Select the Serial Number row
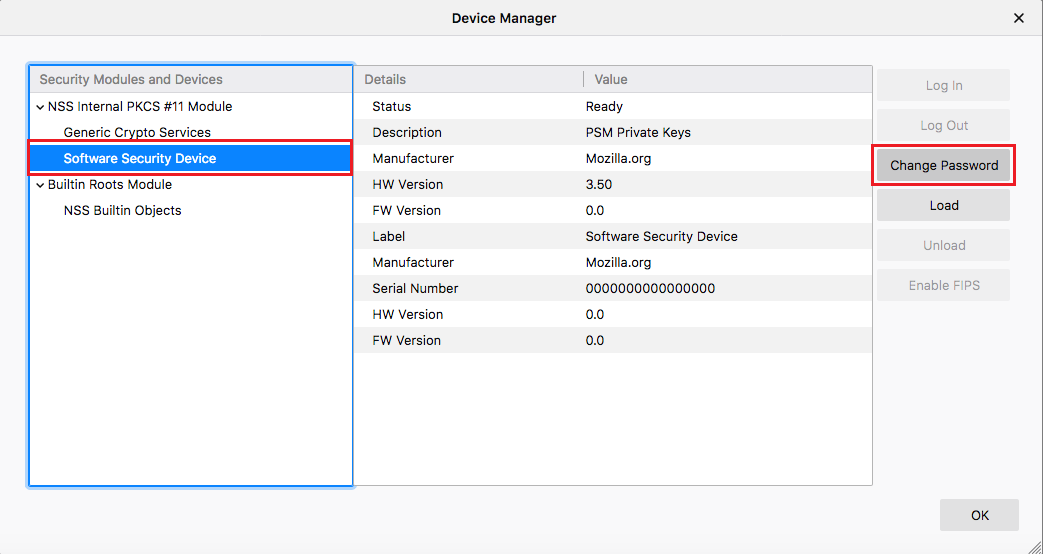Viewport: 1043px width, 554px height. (x=612, y=289)
